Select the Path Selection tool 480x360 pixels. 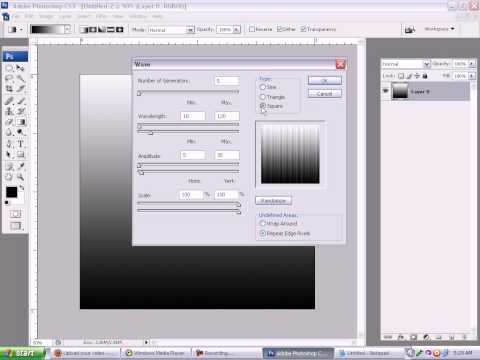9,155
